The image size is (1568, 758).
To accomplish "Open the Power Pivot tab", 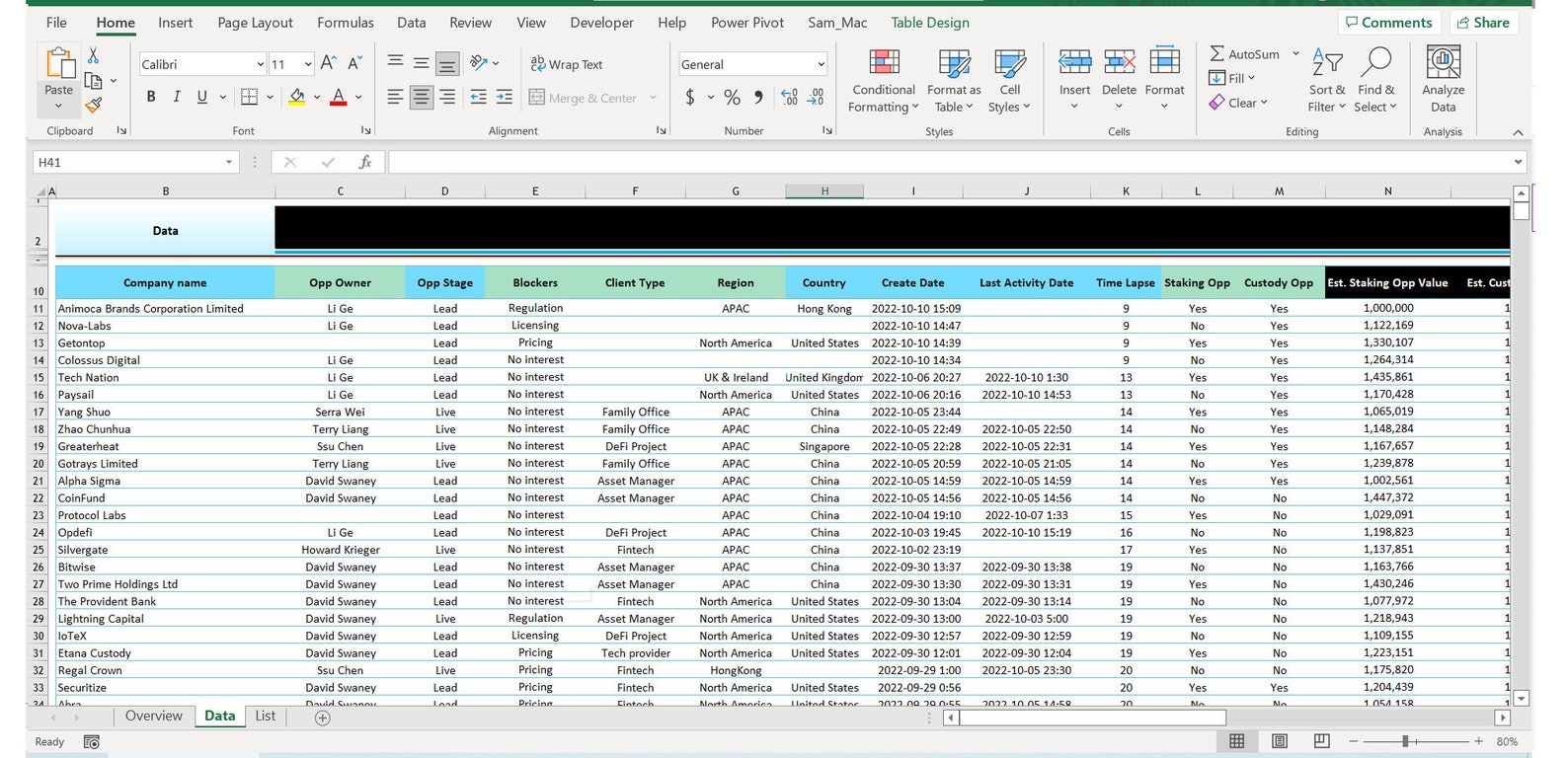I will point(747,23).
